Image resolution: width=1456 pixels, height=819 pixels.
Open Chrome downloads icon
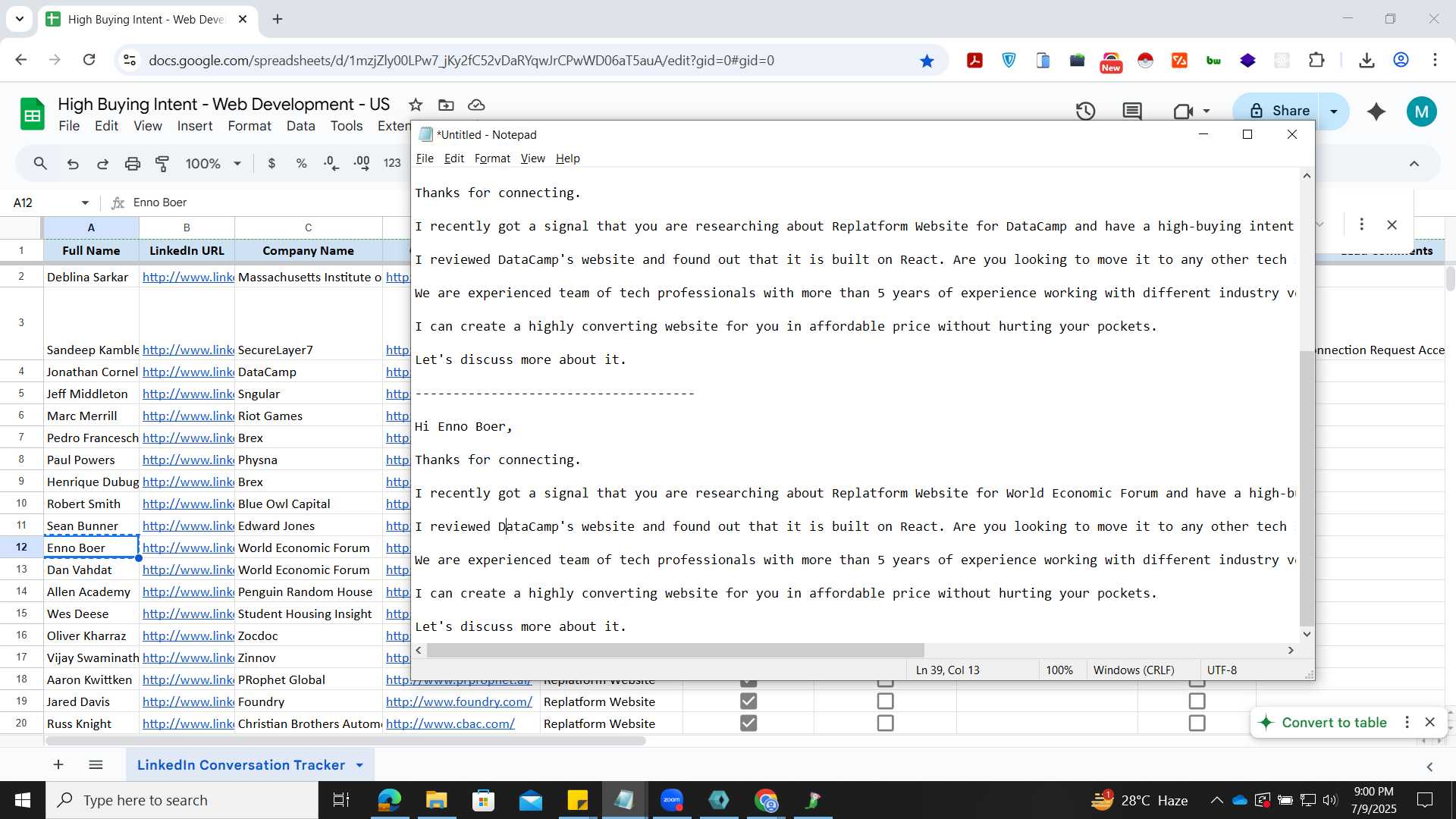[x=1367, y=61]
